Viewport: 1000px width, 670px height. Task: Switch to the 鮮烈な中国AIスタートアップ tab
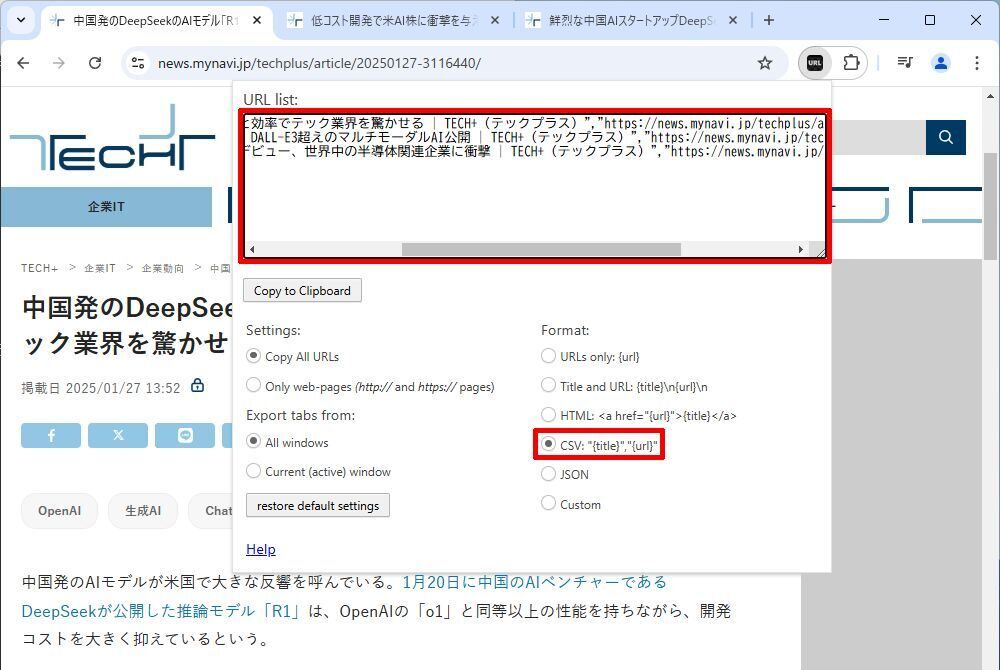tap(630, 20)
